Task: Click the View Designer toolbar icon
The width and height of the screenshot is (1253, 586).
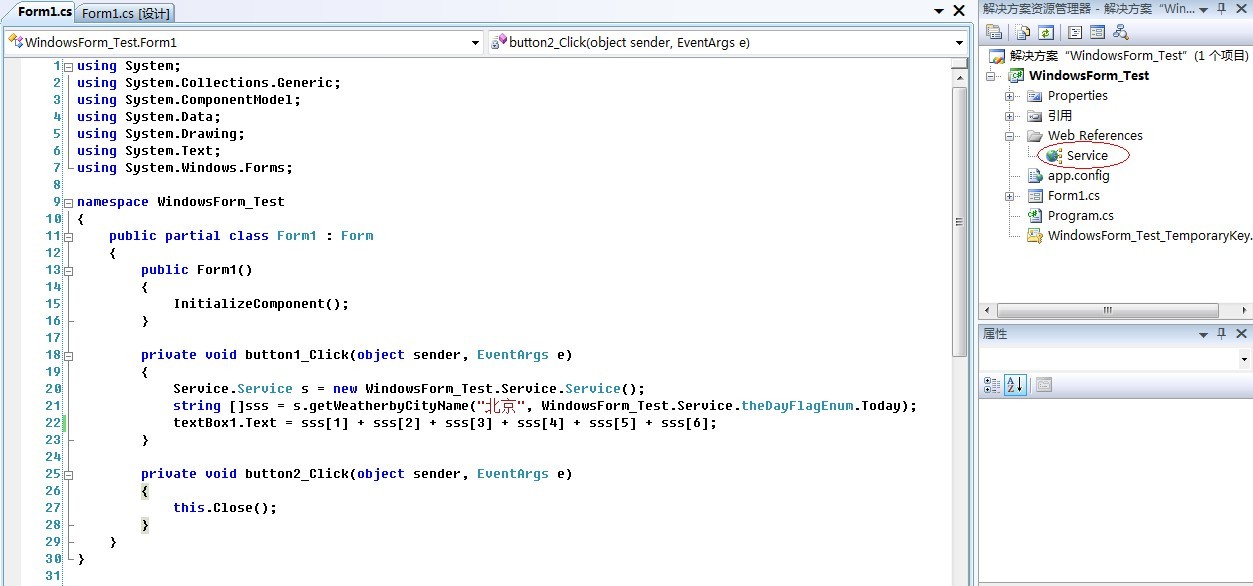Action: click(1097, 33)
